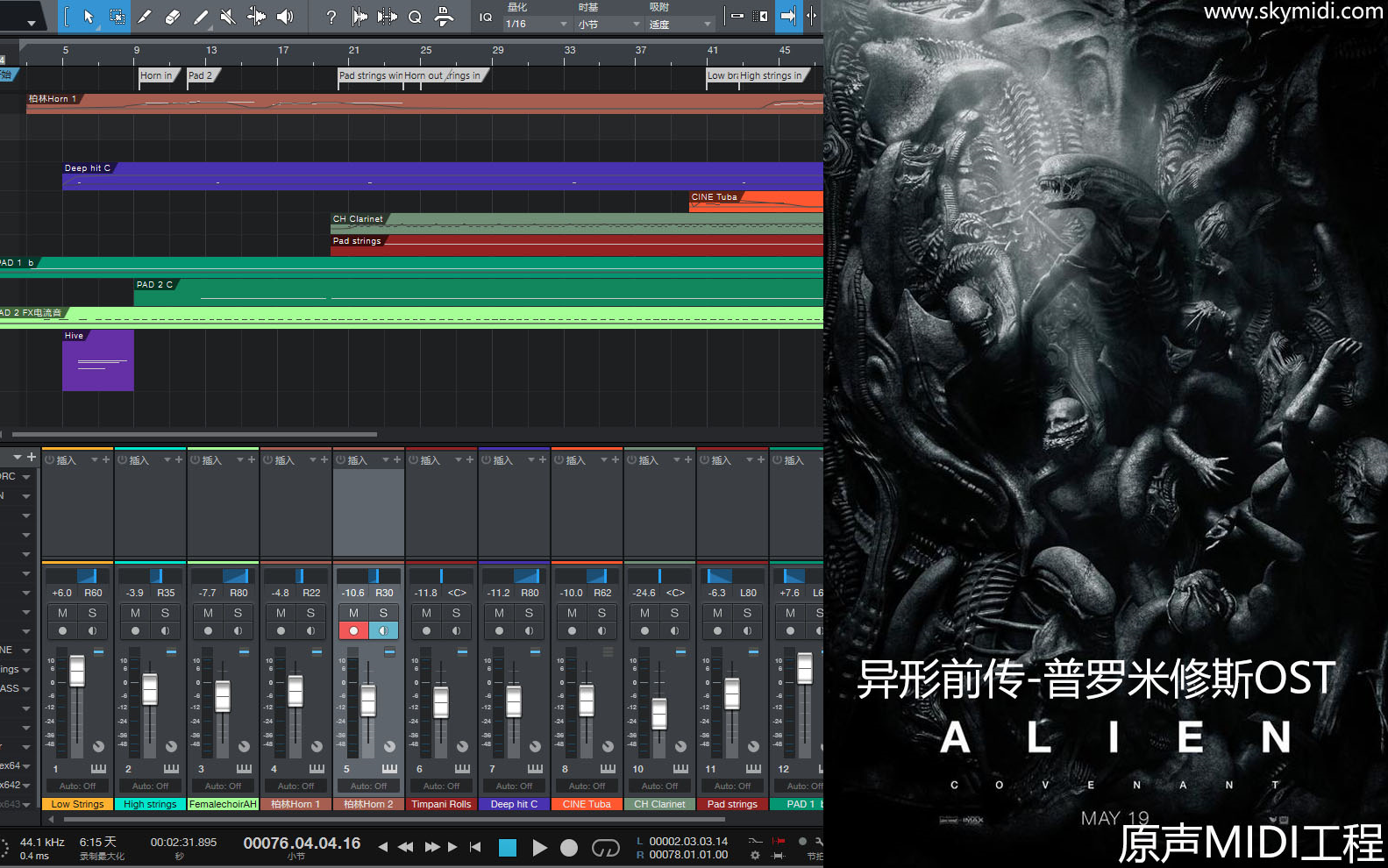Expand inserts dropdown on channel 1
The height and width of the screenshot is (868, 1388).
click(x=95, y=459)
